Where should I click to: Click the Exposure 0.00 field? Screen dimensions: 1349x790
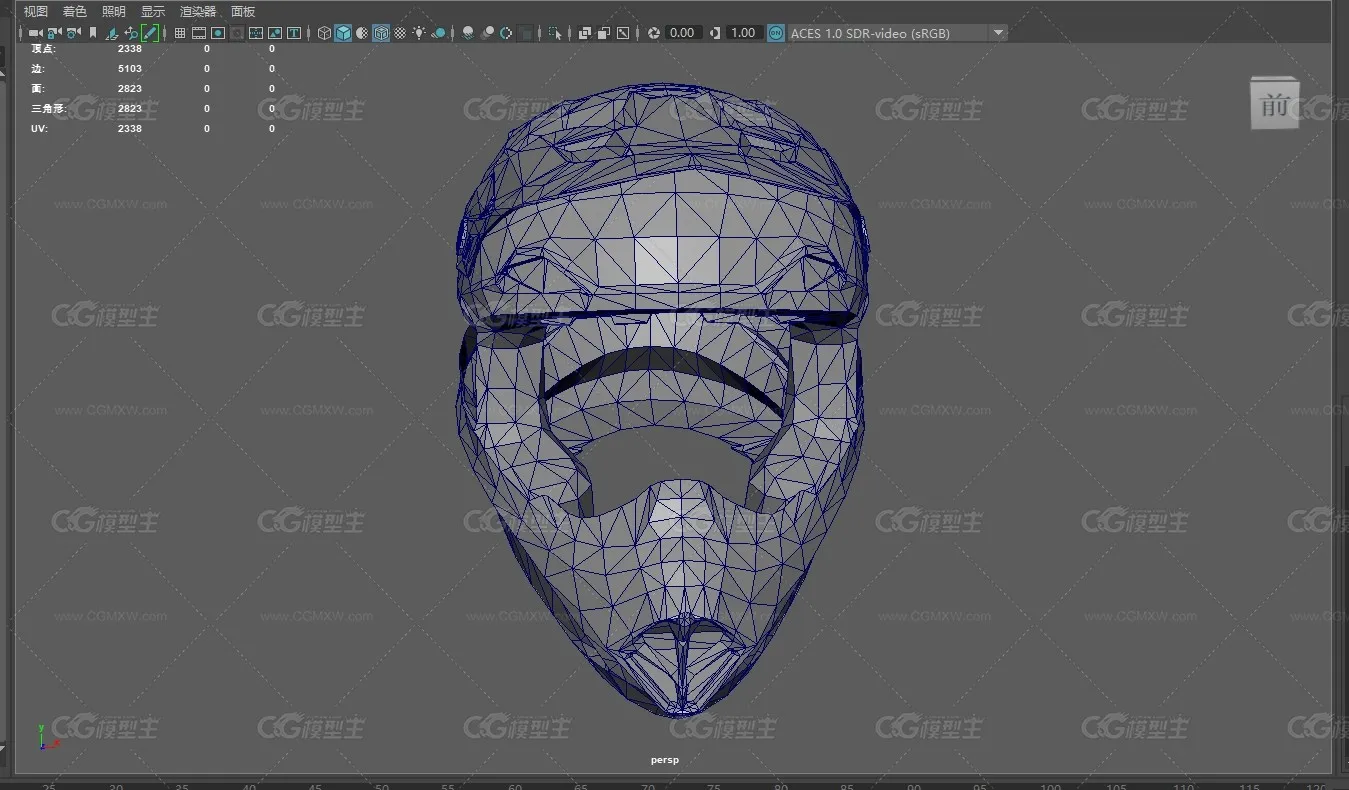click(683, 33)
